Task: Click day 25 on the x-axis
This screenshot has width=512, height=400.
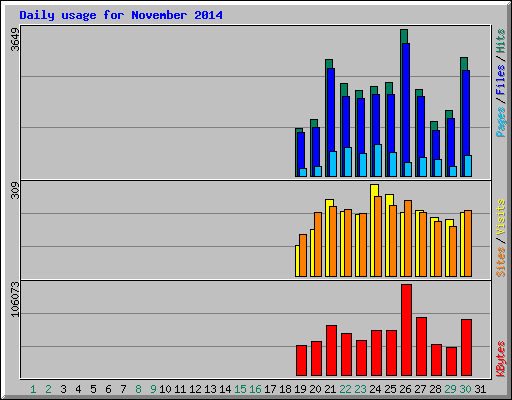Action: tap(390, 389)
